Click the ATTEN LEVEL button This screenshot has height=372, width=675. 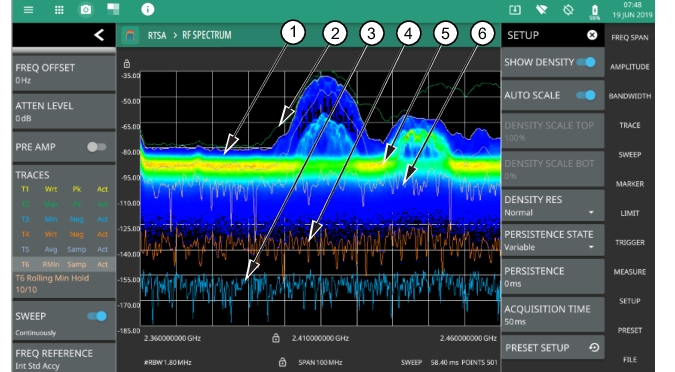pos(64,112)
